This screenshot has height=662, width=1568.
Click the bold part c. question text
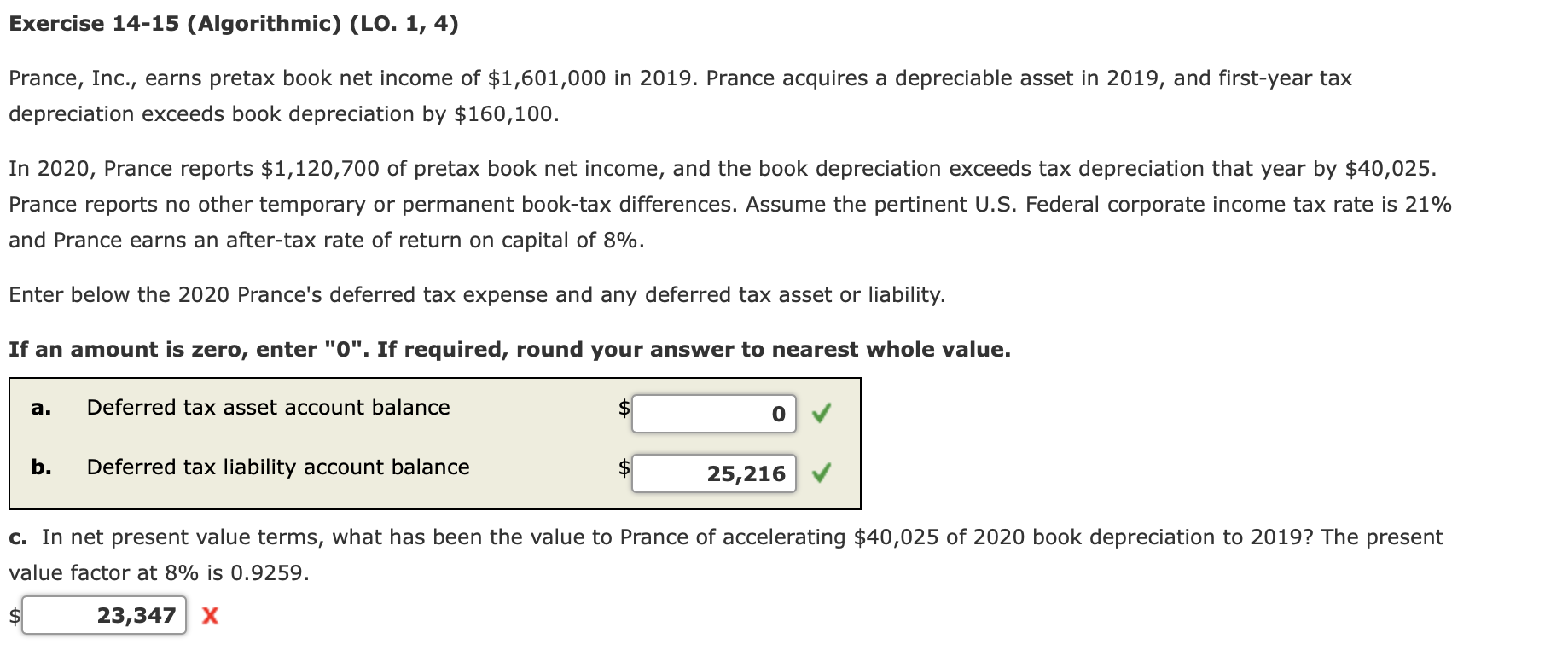click(x=19, y=537)
